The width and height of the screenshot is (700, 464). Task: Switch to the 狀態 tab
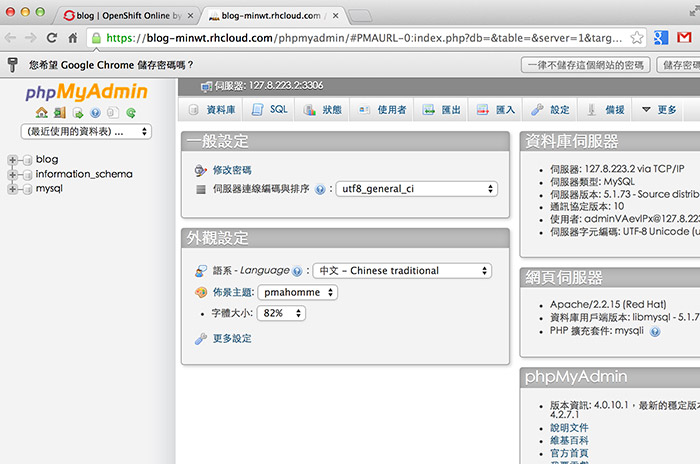tap(323, 109)
